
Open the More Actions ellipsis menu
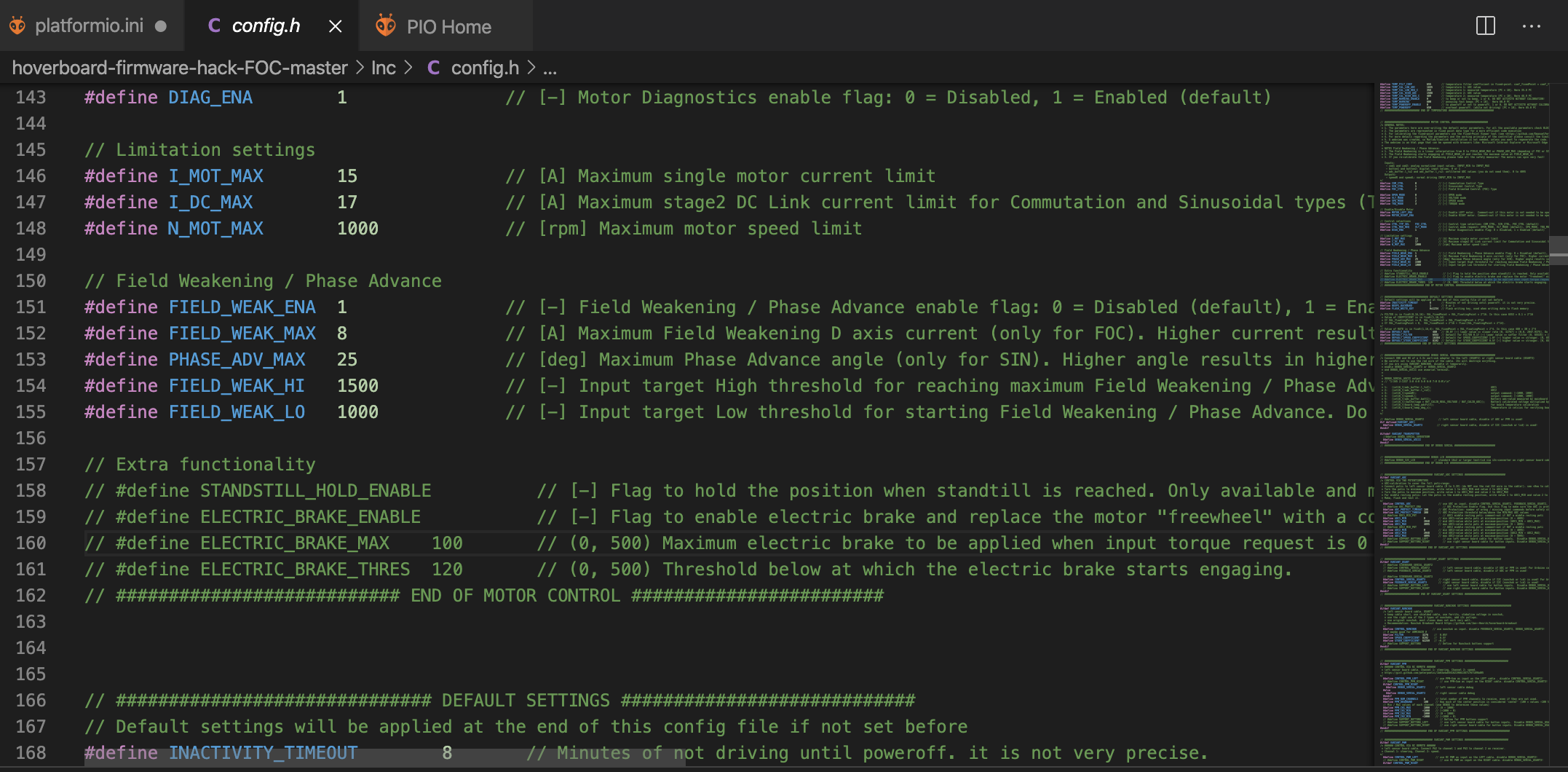click(x=1532, y=26)
